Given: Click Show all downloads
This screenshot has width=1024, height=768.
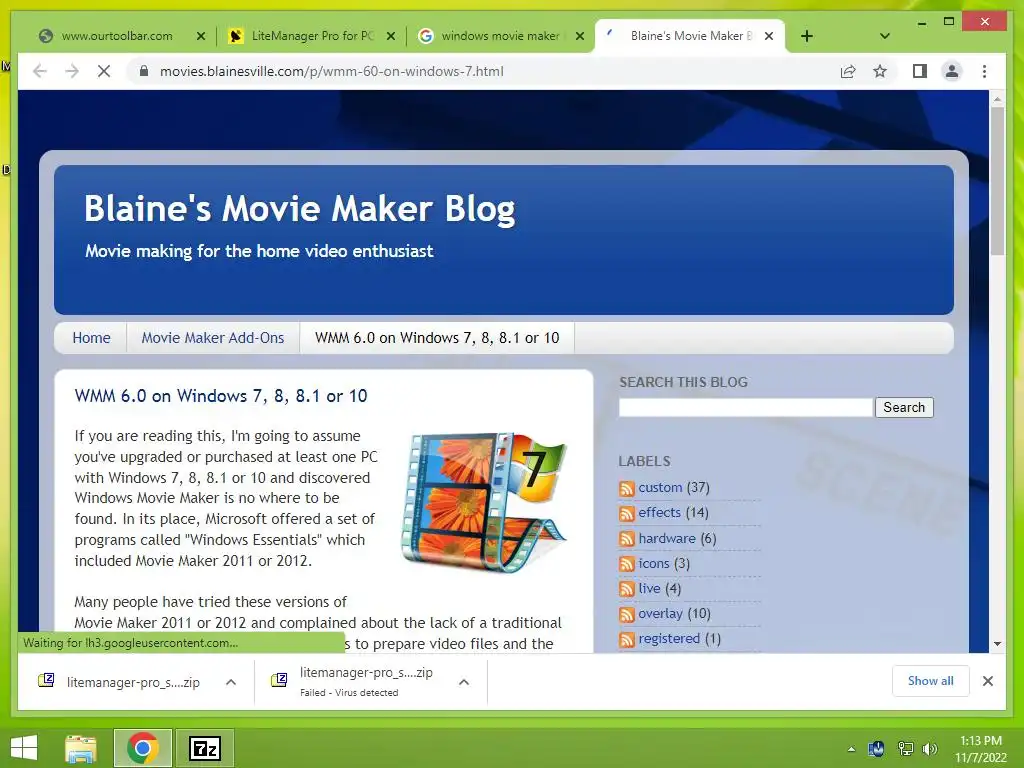Looking at the screenshot, I should pyautogui.click(x=930, y=681).
